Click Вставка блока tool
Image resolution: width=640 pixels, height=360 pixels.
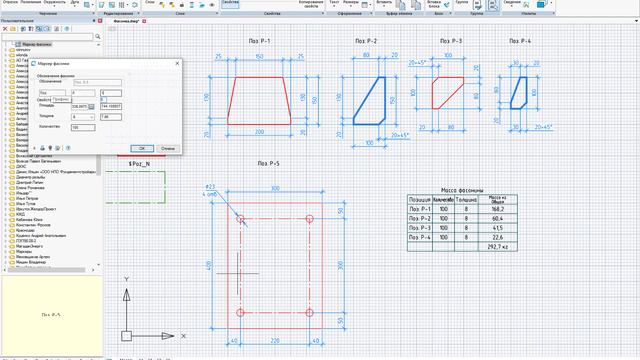434,4
